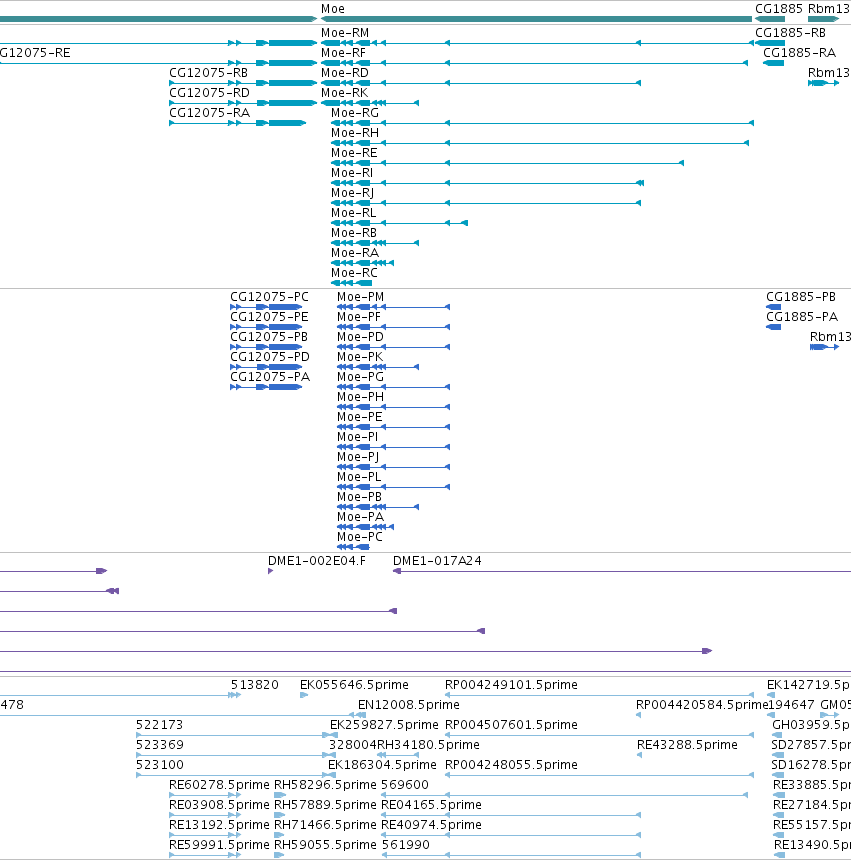Select the CG12075-PE protein label
The width and height of the screenshot is (851, 860).
(x=269, y=317)
